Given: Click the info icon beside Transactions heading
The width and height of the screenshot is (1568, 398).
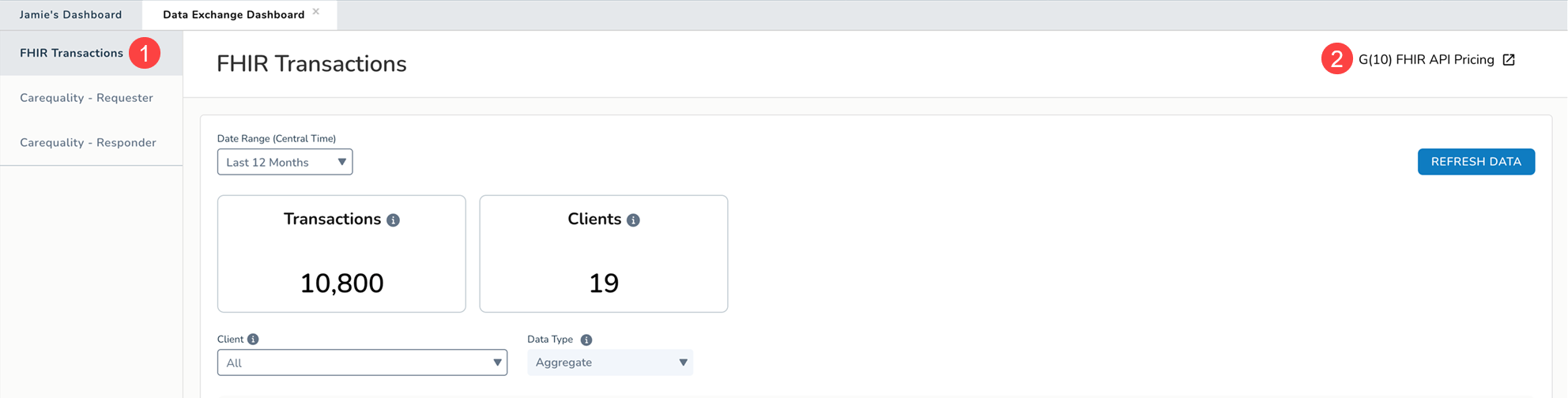Looking at the screenshot, I should click(x=393, y=220).
